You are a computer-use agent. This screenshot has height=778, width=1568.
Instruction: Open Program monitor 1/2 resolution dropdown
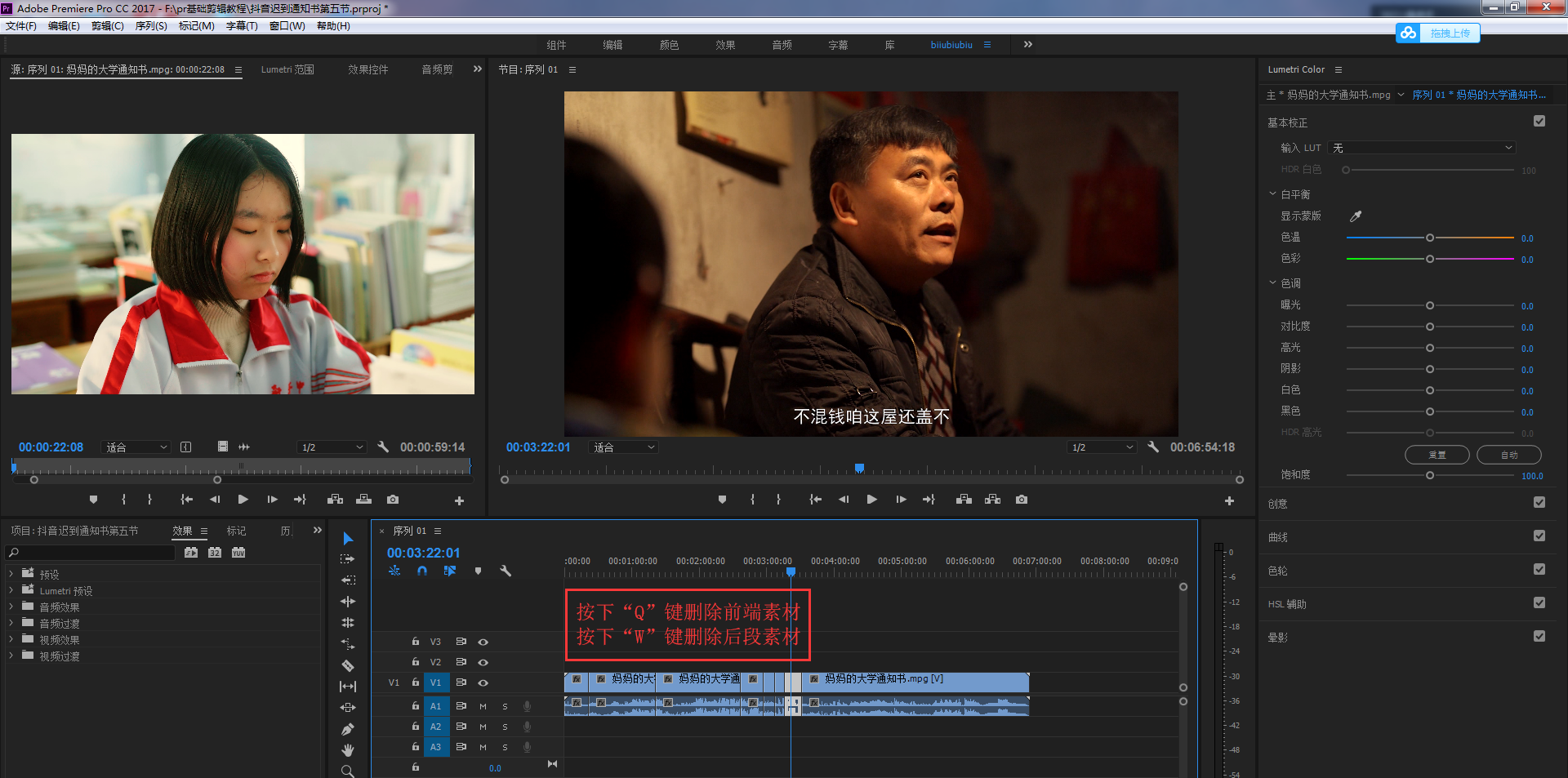[x=1102, y=447]
